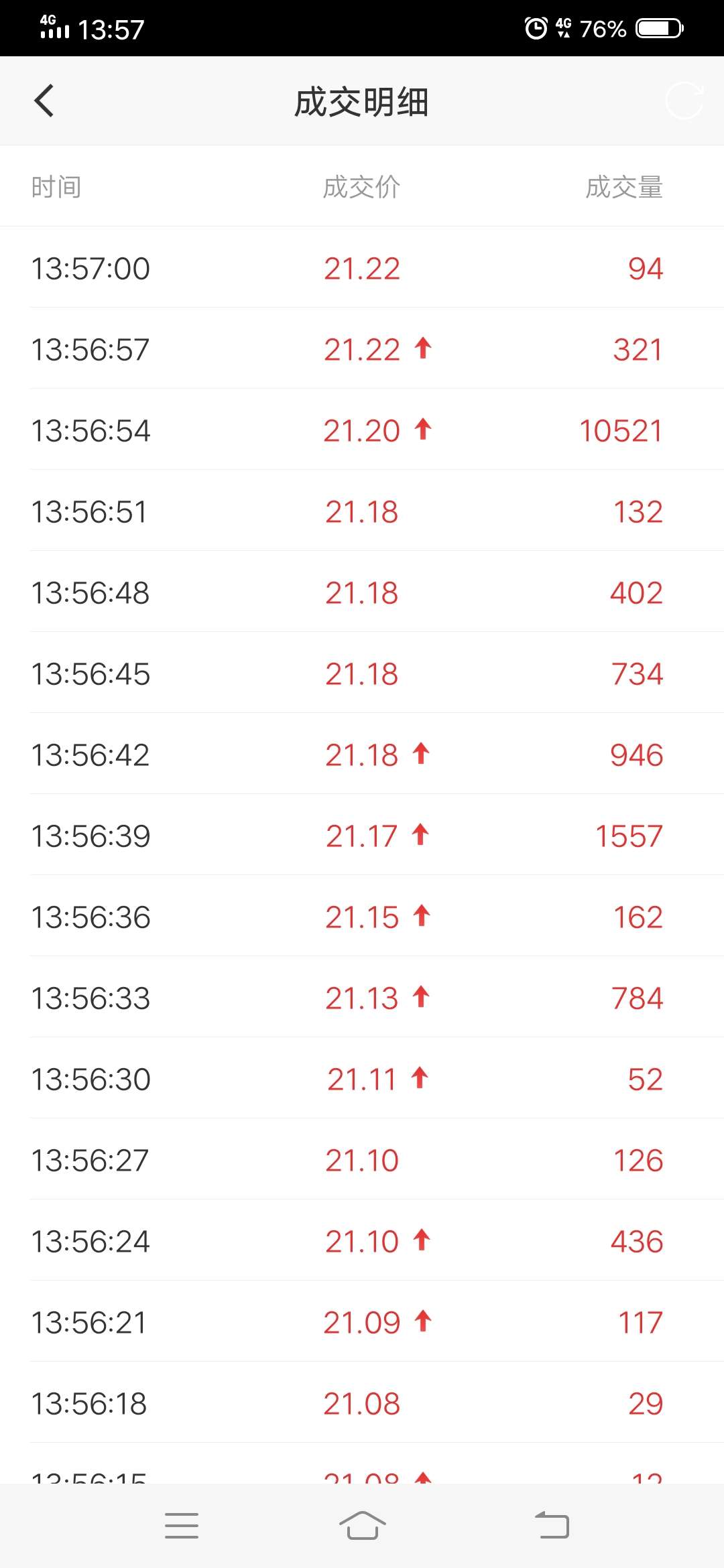724x1568 pixels.
Task: Tap up arrow beside price 21.20
Action: click(x=422, y=429)
